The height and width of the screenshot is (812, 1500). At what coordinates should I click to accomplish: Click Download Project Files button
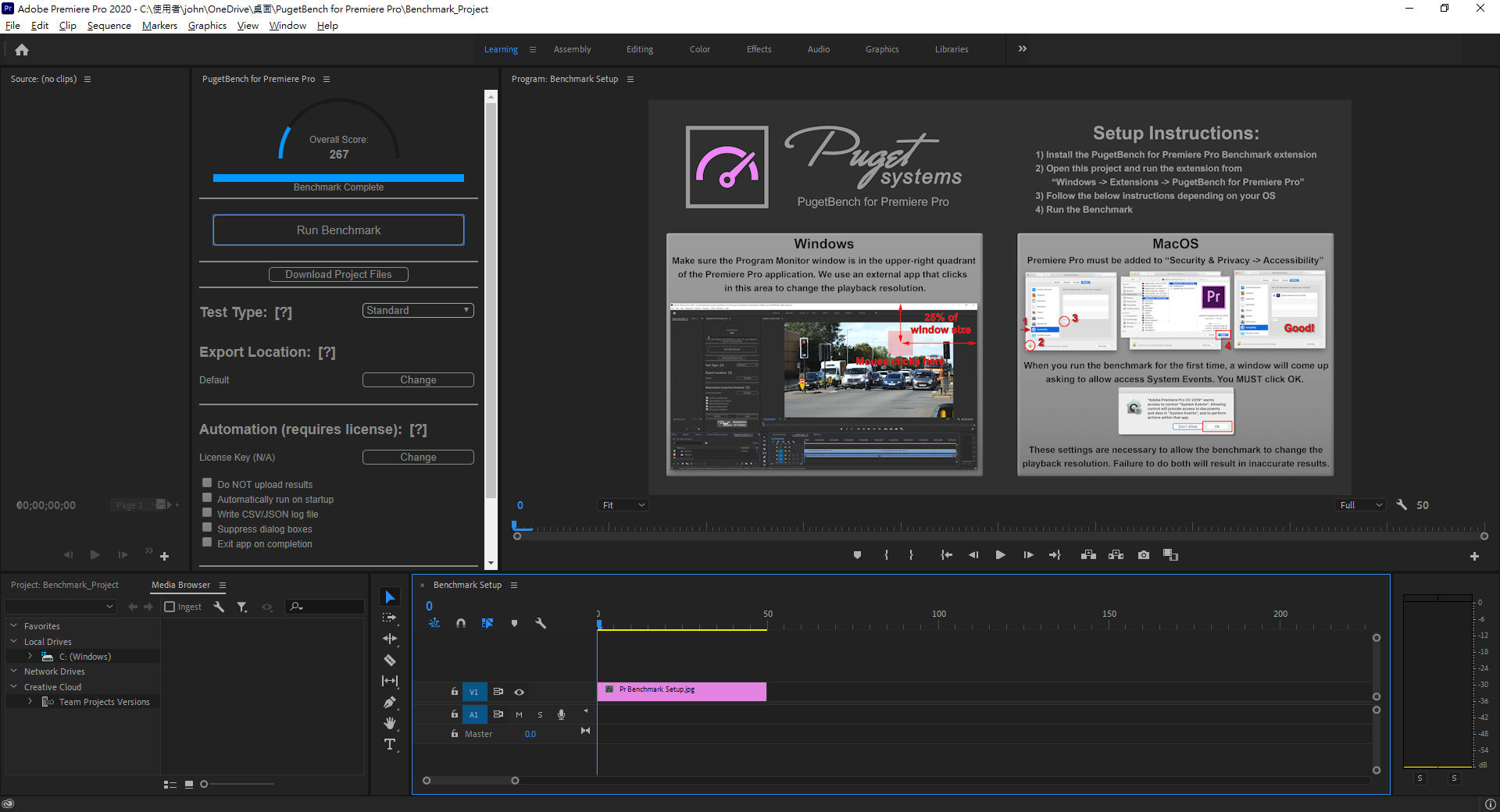338,275
